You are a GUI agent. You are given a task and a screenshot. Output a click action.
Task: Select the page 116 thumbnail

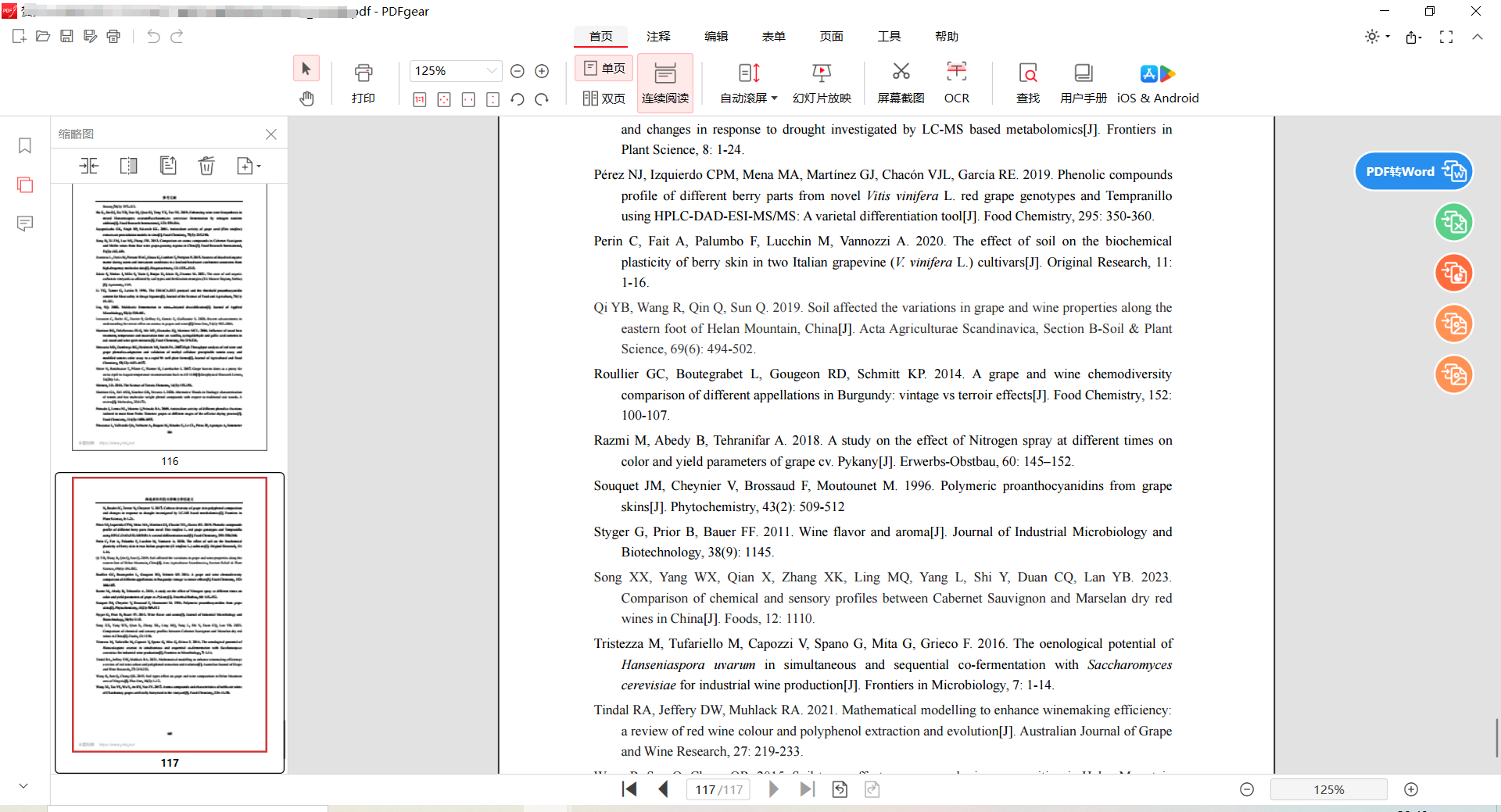tap(170, 317)
